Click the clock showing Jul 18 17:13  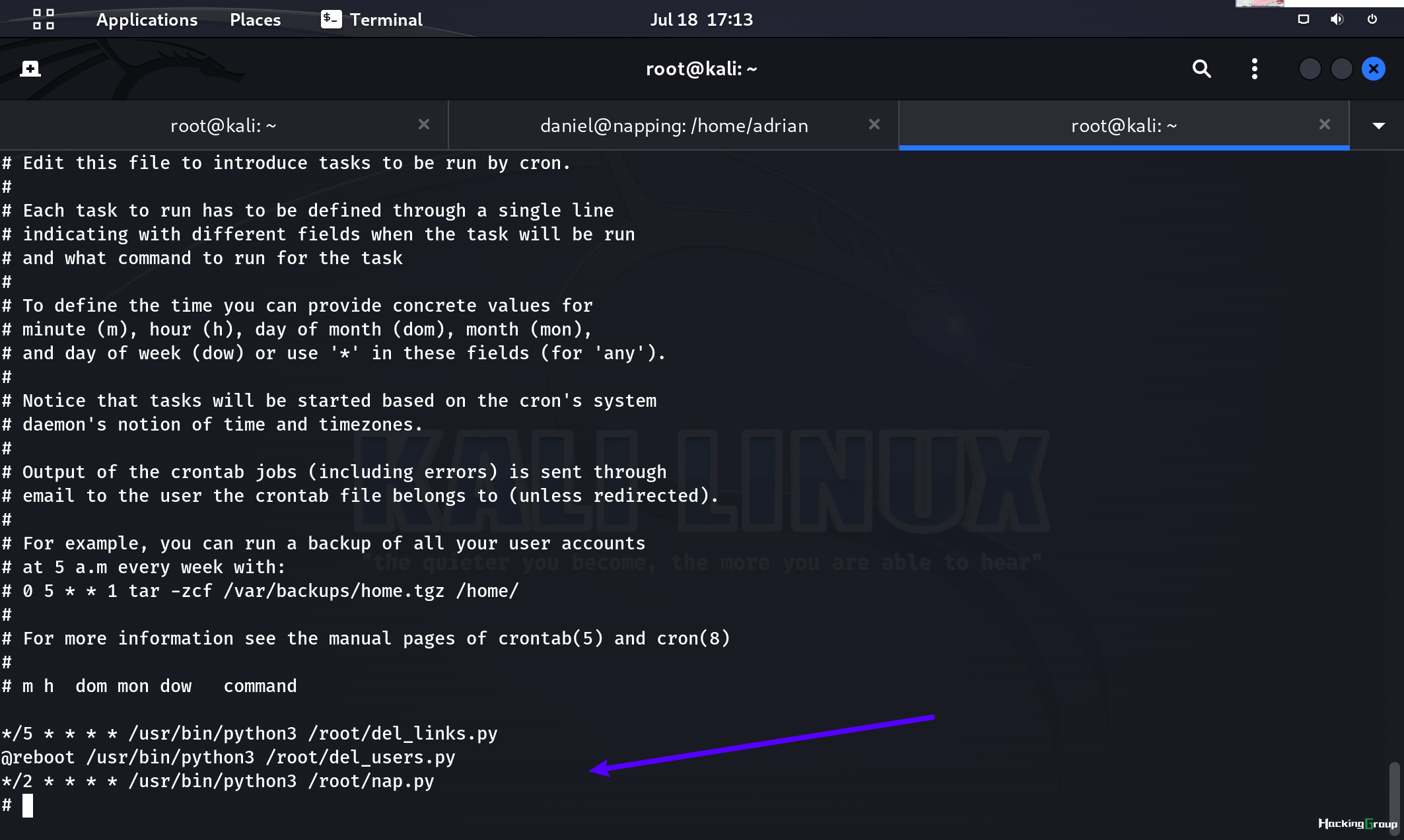pos(701,20)
